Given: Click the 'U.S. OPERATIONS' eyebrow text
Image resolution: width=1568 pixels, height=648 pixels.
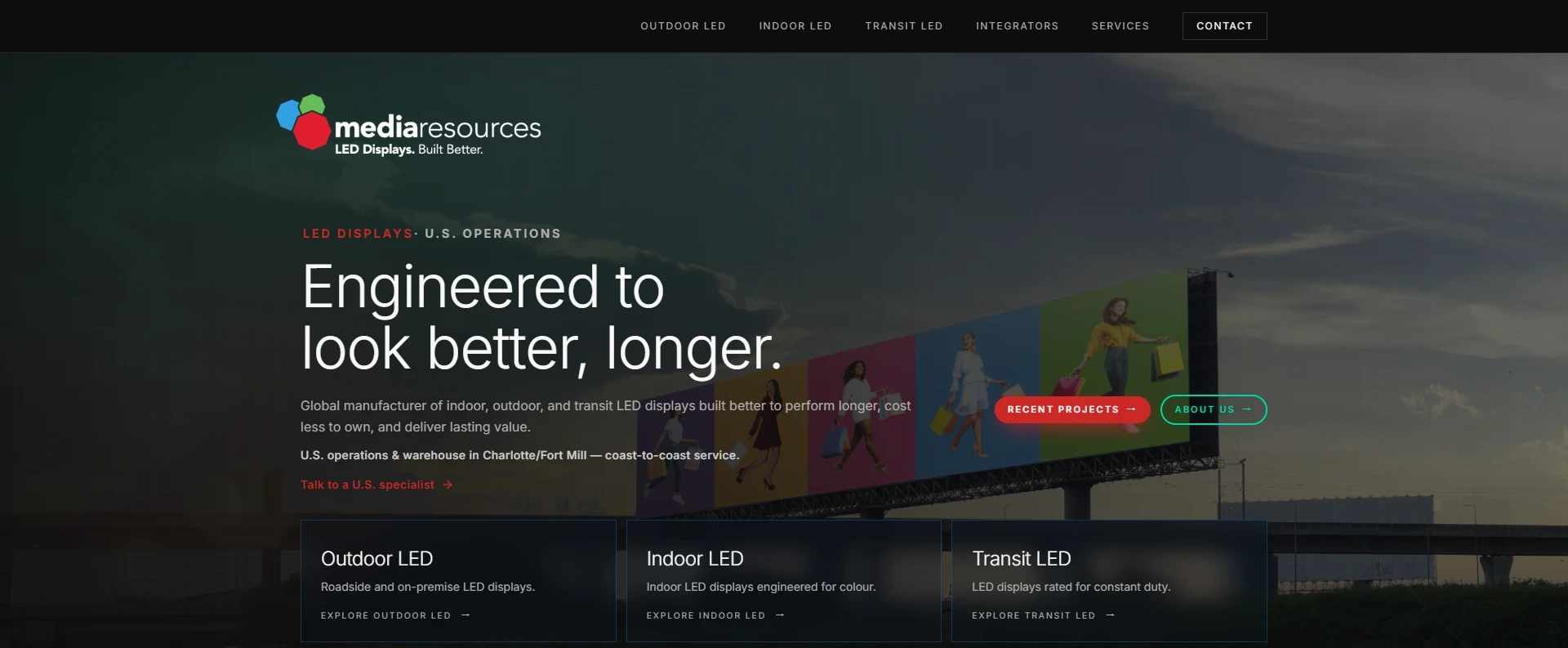Looking at the screenshot, I should 492,234.
